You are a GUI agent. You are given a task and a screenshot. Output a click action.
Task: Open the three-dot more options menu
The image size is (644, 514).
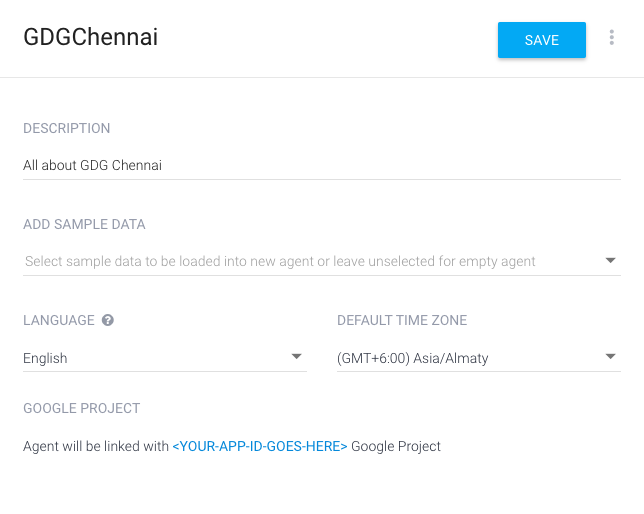tap(612, 38)
